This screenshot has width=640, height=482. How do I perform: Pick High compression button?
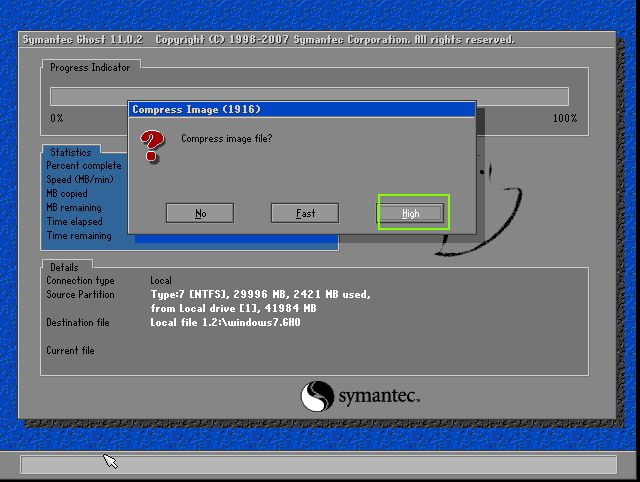pos(410,213)
